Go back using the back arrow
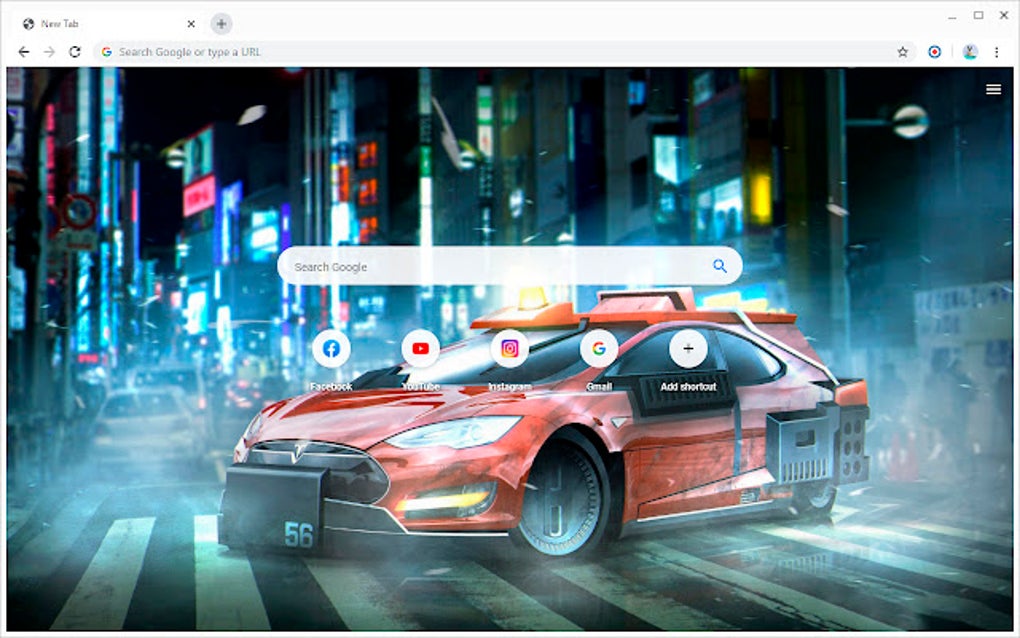The image size is (1020, 638). point(23,52)
